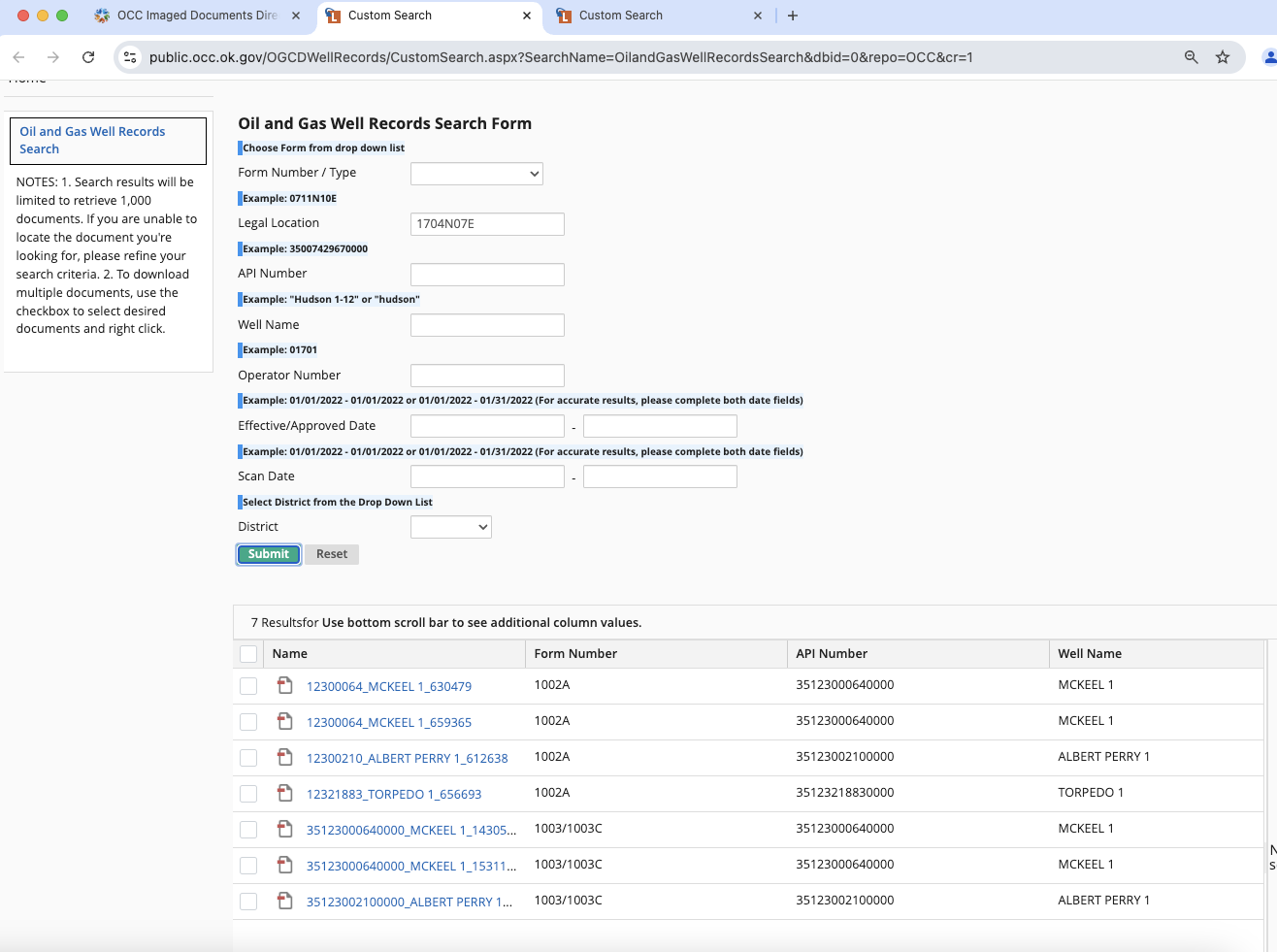Click the site information icon before the URL

coord(130,57)
